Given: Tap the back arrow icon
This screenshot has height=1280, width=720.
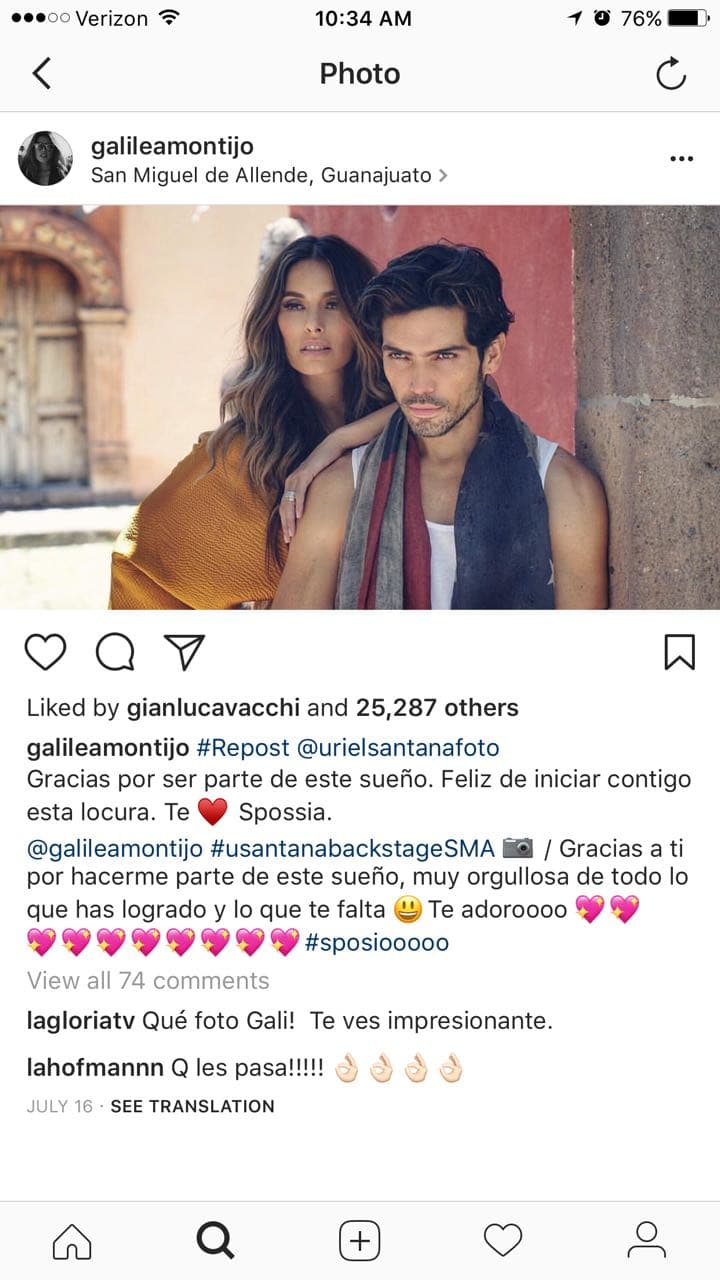Looking at the screenshot, I should 41,73.
